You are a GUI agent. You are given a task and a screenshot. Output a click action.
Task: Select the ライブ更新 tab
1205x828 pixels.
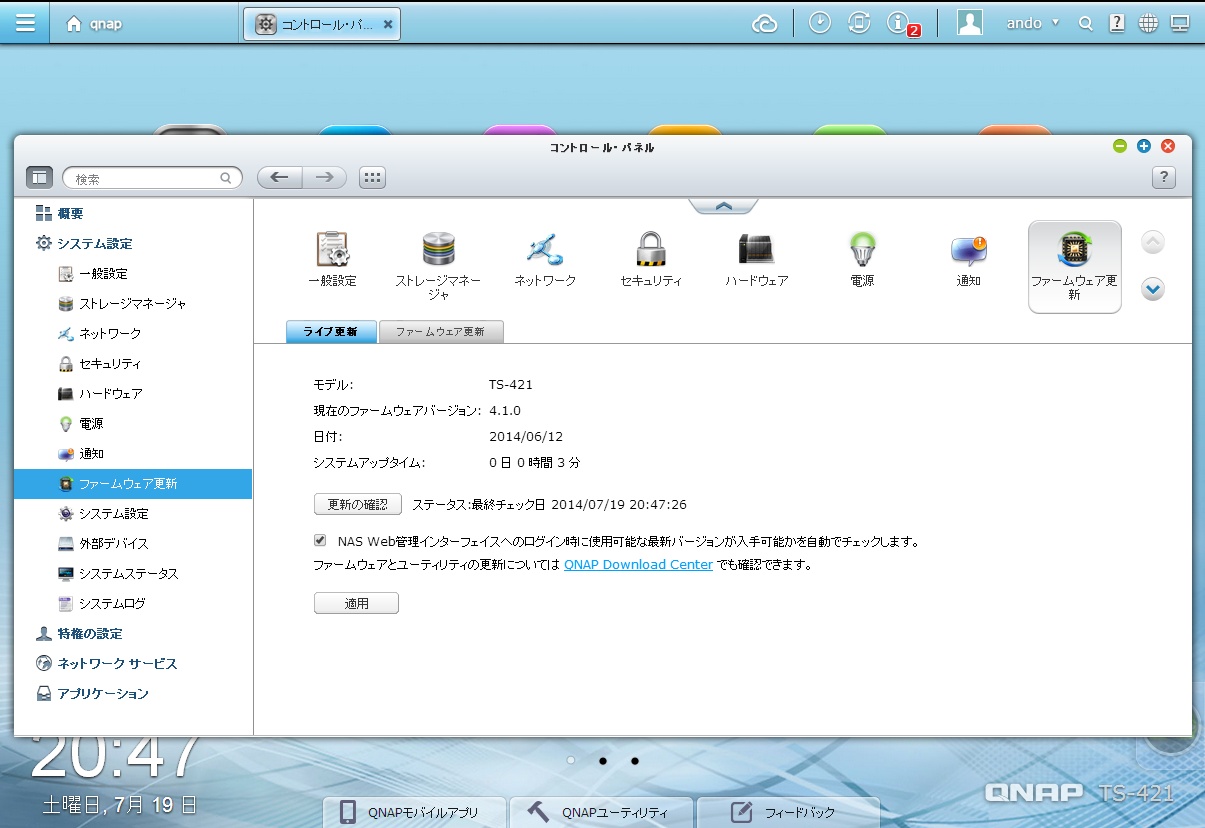pos(331,332)
